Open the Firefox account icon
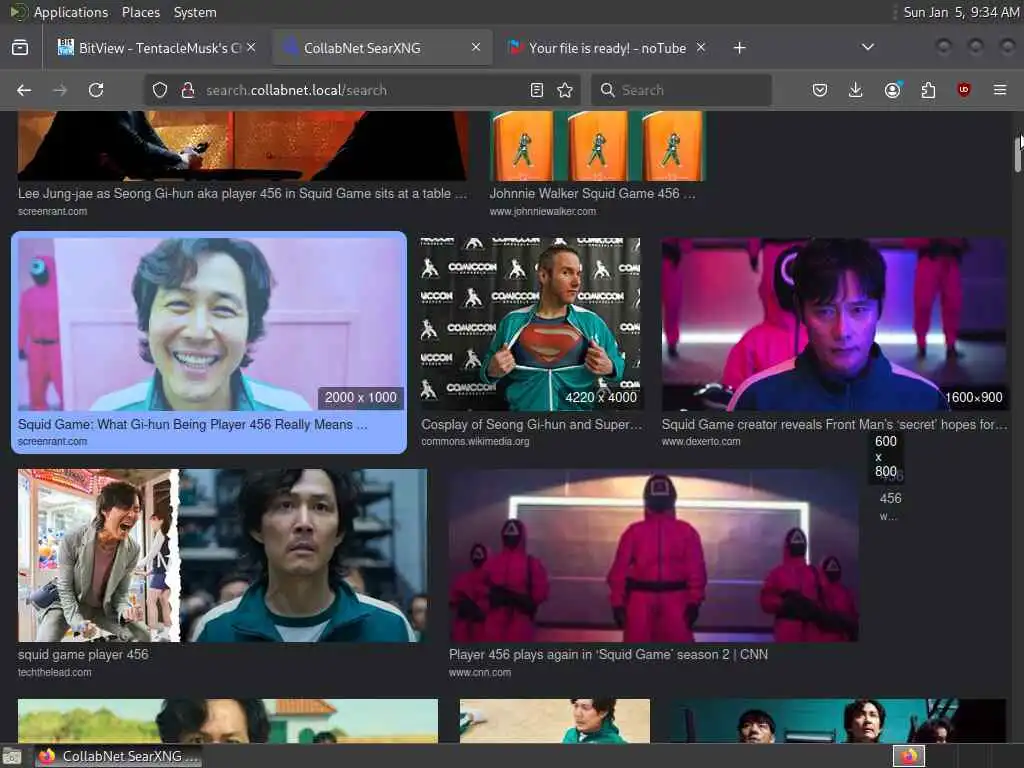1024x768 pixels. click(893, 90)
